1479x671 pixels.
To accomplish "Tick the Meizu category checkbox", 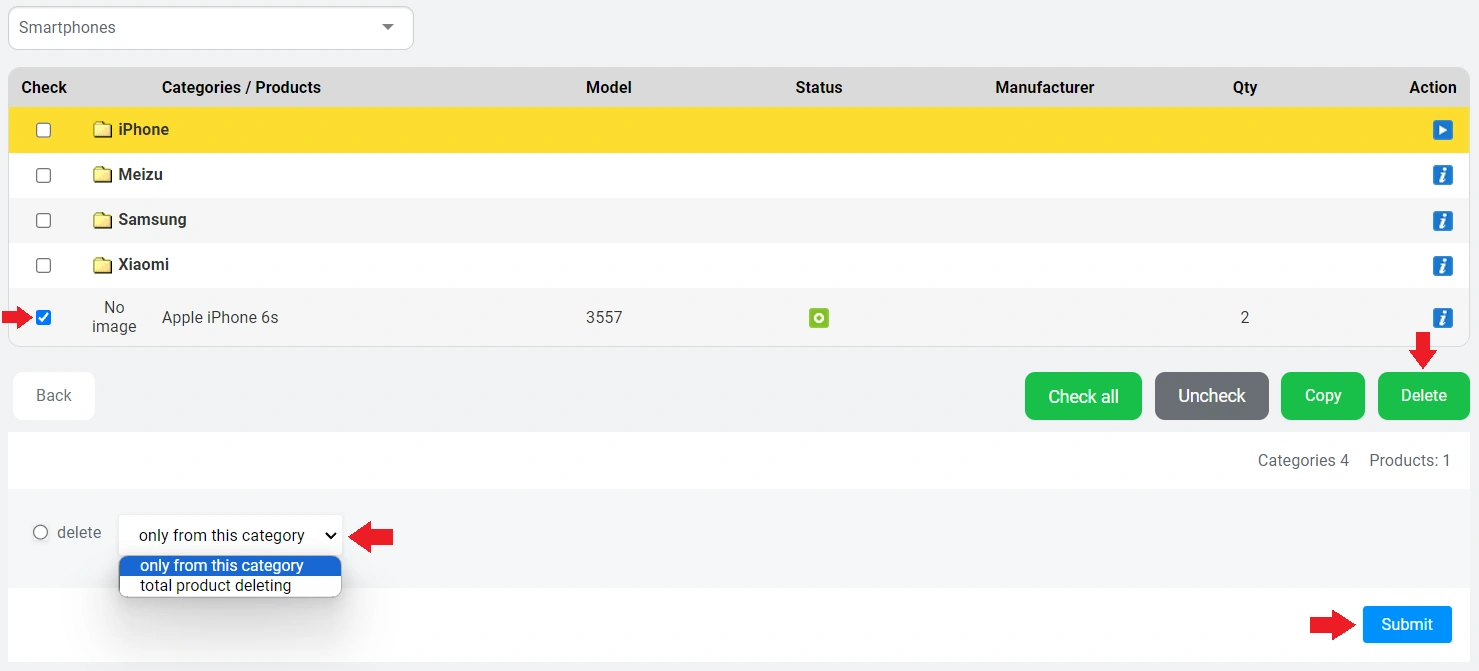I will [x=43, y=175].
